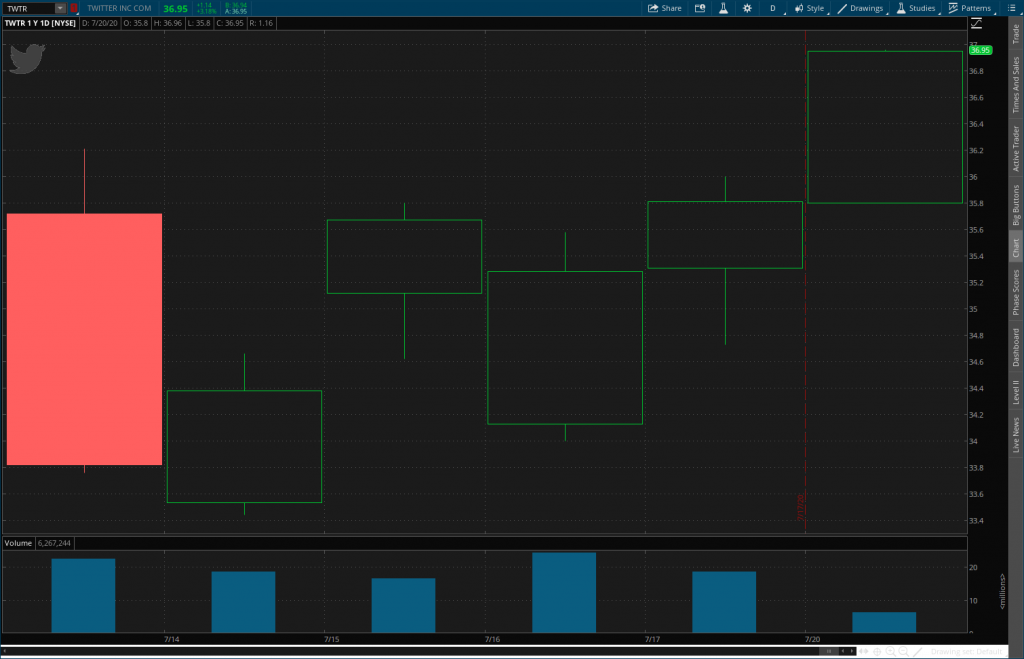Open the Studies menu
Screen dimensions: 1024x659
pyautogui.click(x=916, y=8)
